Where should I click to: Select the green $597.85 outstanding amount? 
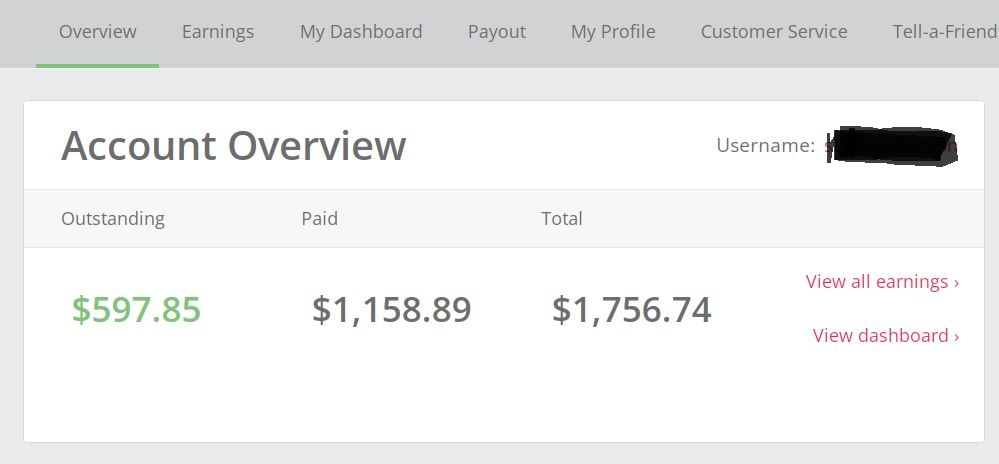[136, 310]
